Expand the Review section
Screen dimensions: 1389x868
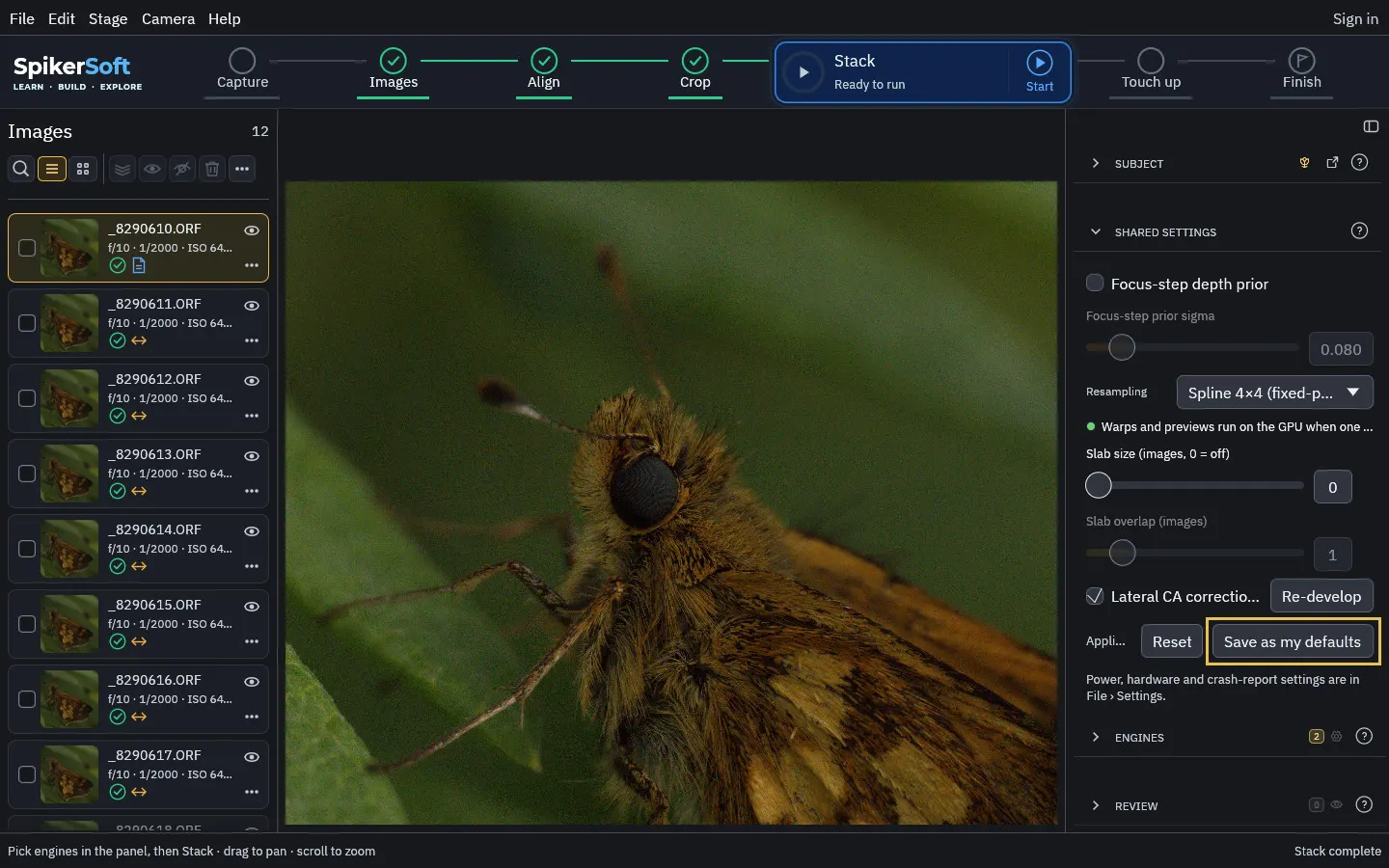coord(1095,805)
